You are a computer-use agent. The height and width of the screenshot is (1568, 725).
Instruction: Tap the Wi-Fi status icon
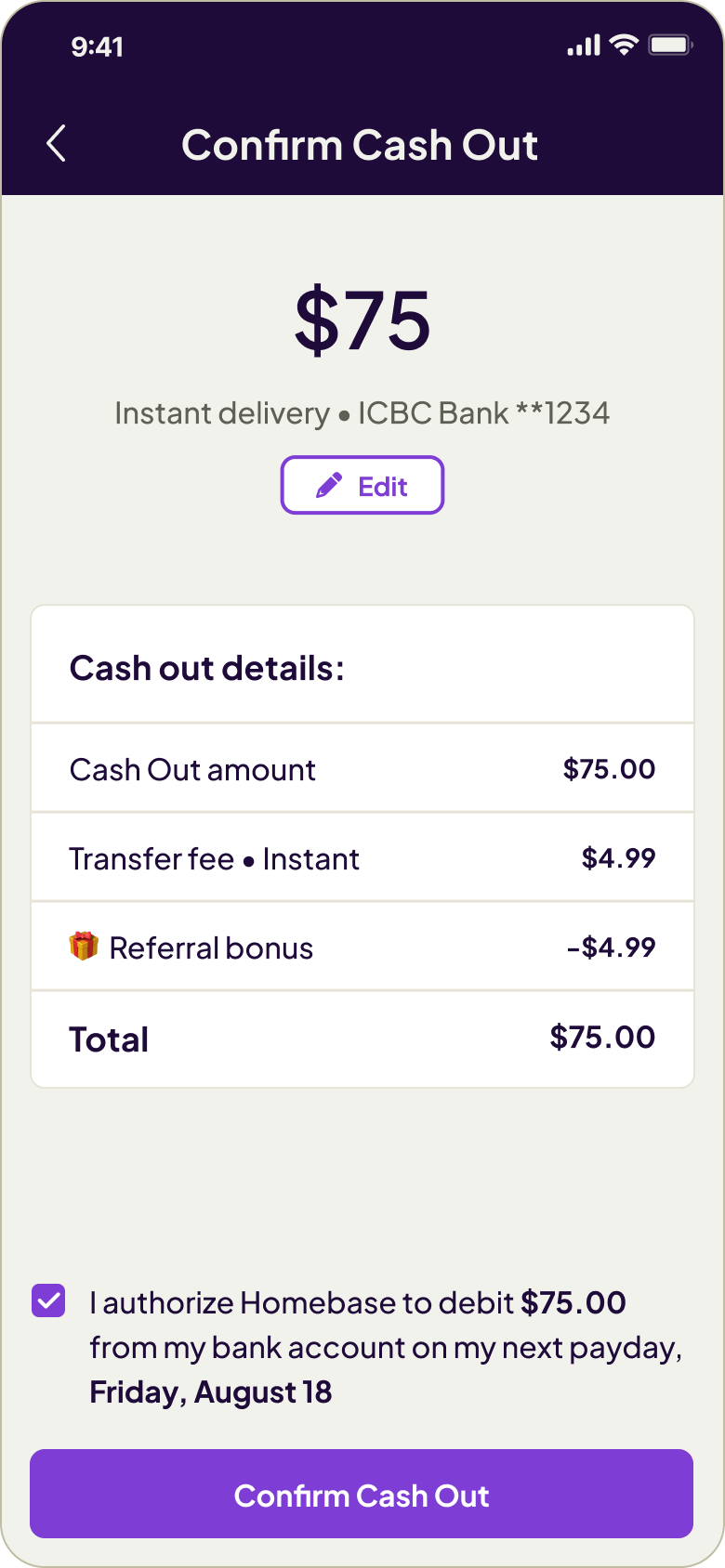(x=624, y=45)
